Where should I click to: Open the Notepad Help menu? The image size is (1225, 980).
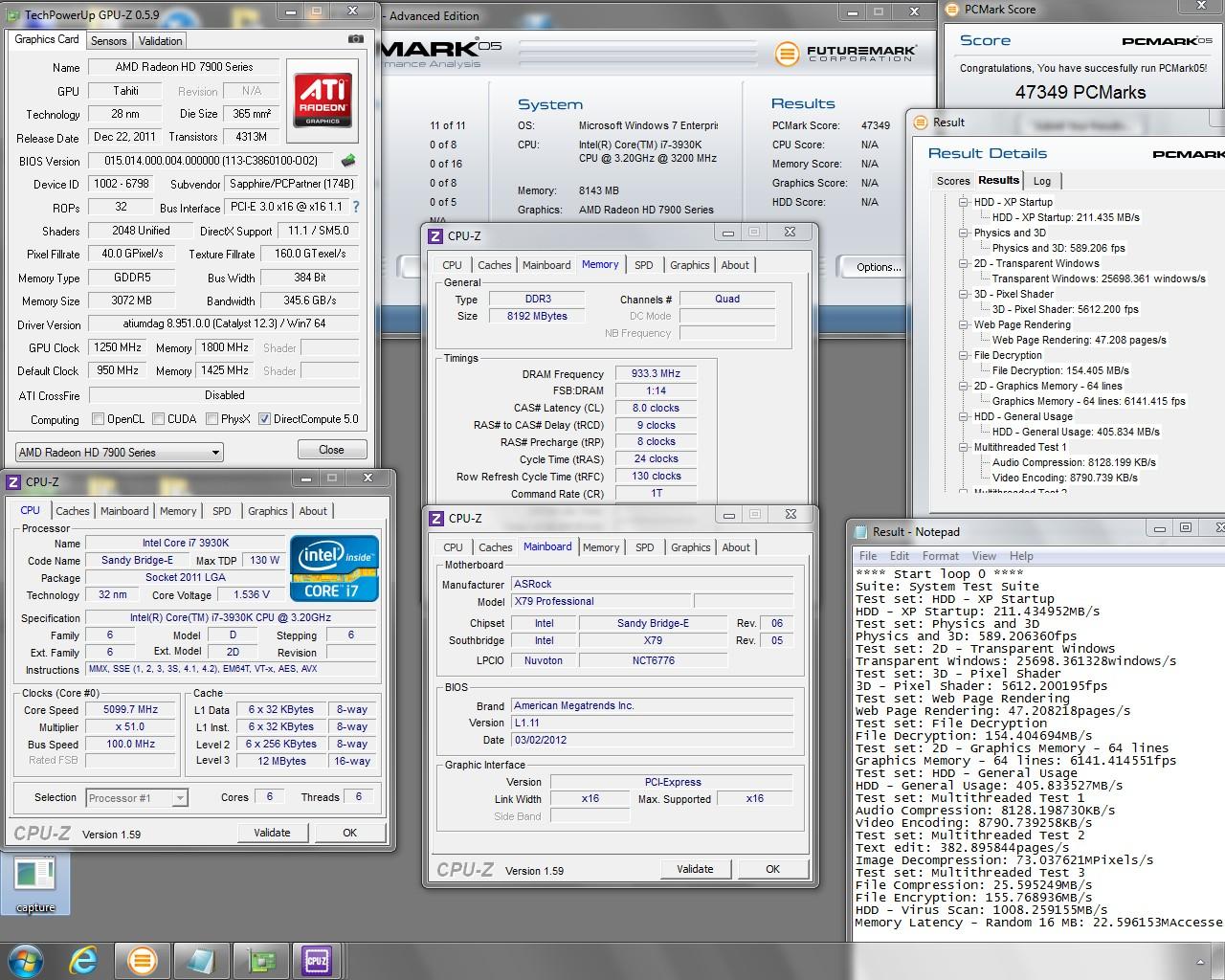[1021, 556]
